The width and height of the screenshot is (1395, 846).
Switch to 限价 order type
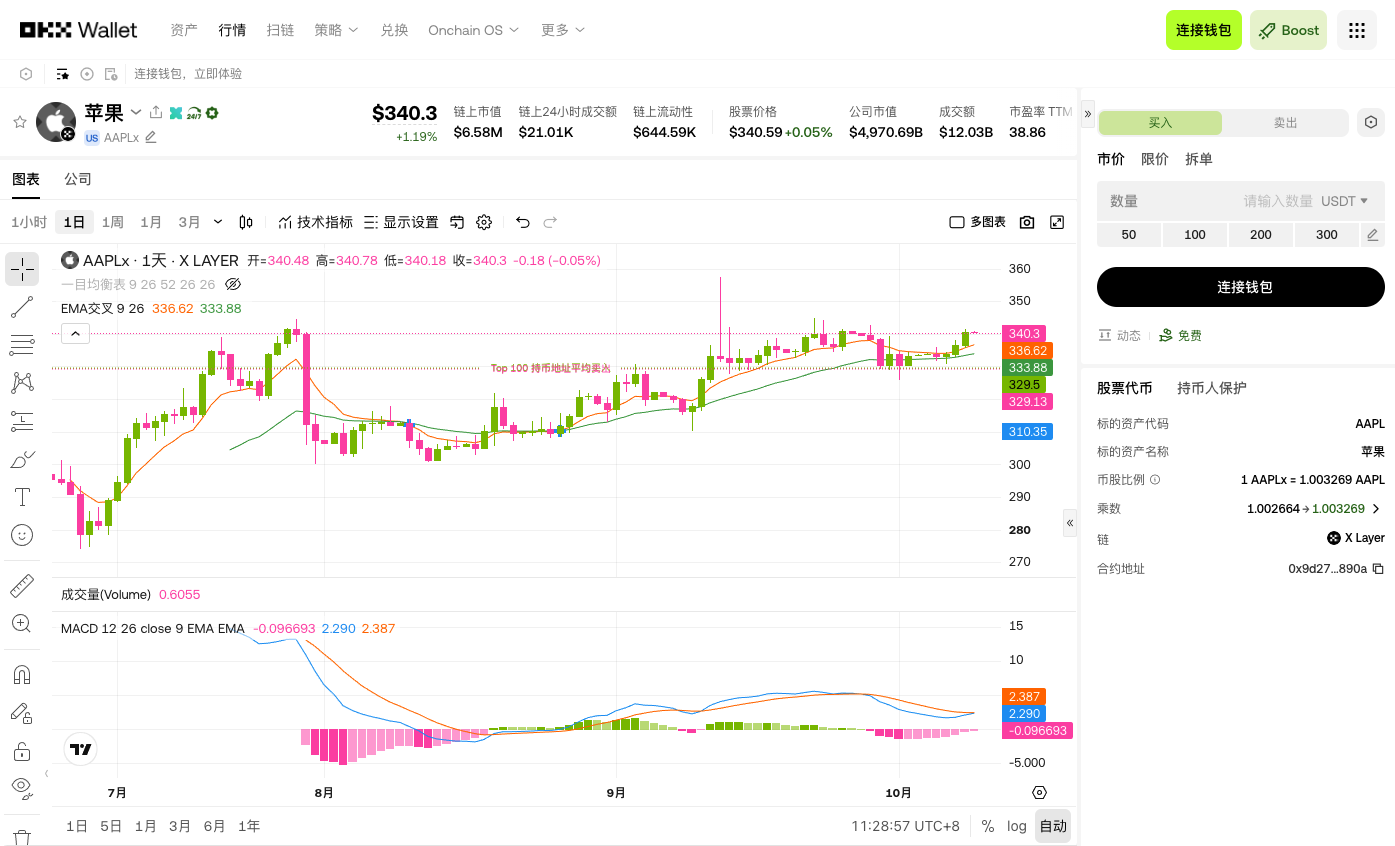click(1155, 159)
